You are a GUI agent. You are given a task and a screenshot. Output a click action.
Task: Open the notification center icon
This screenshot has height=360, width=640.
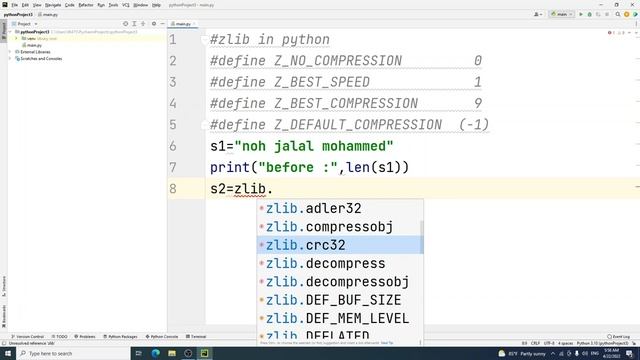tap(629, 353)
